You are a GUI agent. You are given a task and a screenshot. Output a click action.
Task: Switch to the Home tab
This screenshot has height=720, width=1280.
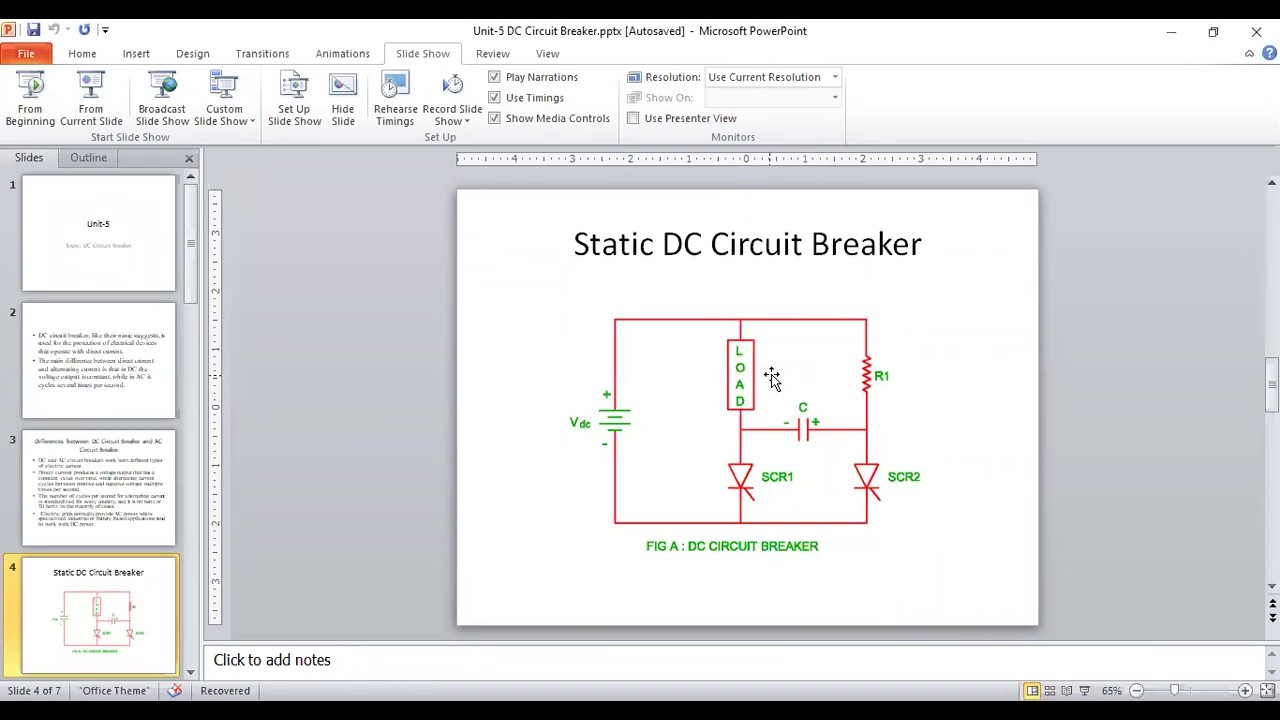(x=82, y=54)
